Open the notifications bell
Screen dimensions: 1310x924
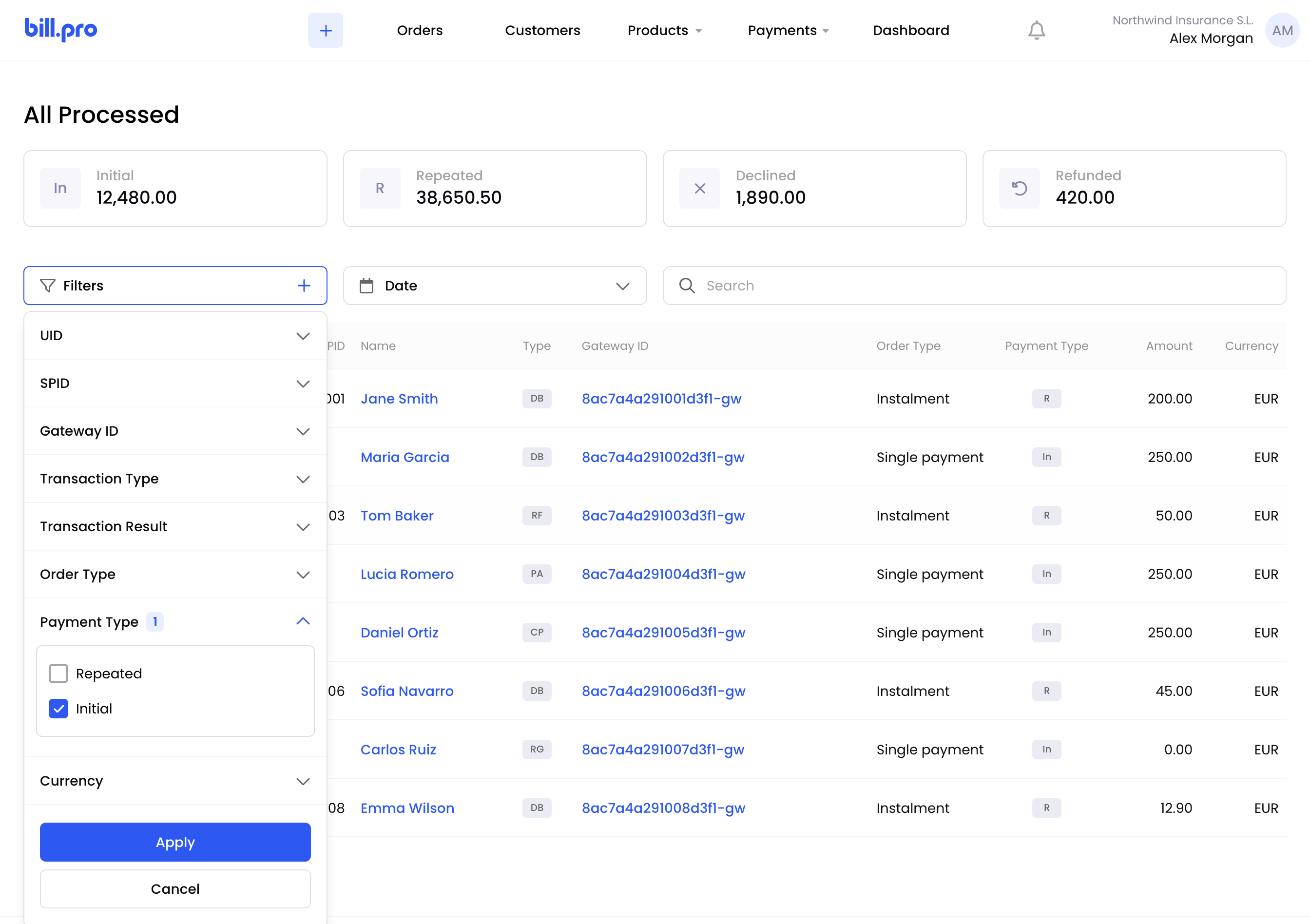click(x=1036, y=30)
